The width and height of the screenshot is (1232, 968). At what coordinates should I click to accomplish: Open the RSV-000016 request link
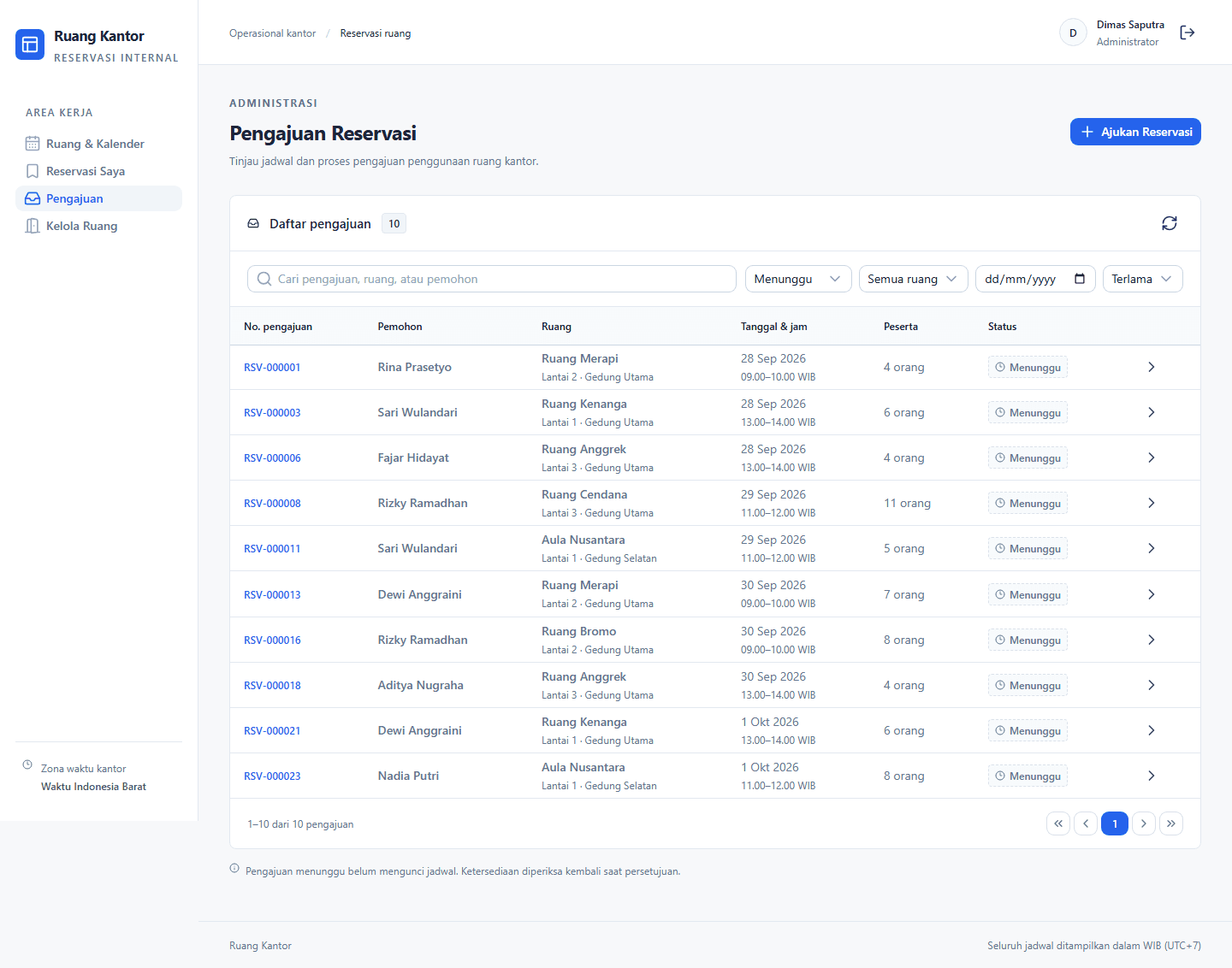coord(272,640)
